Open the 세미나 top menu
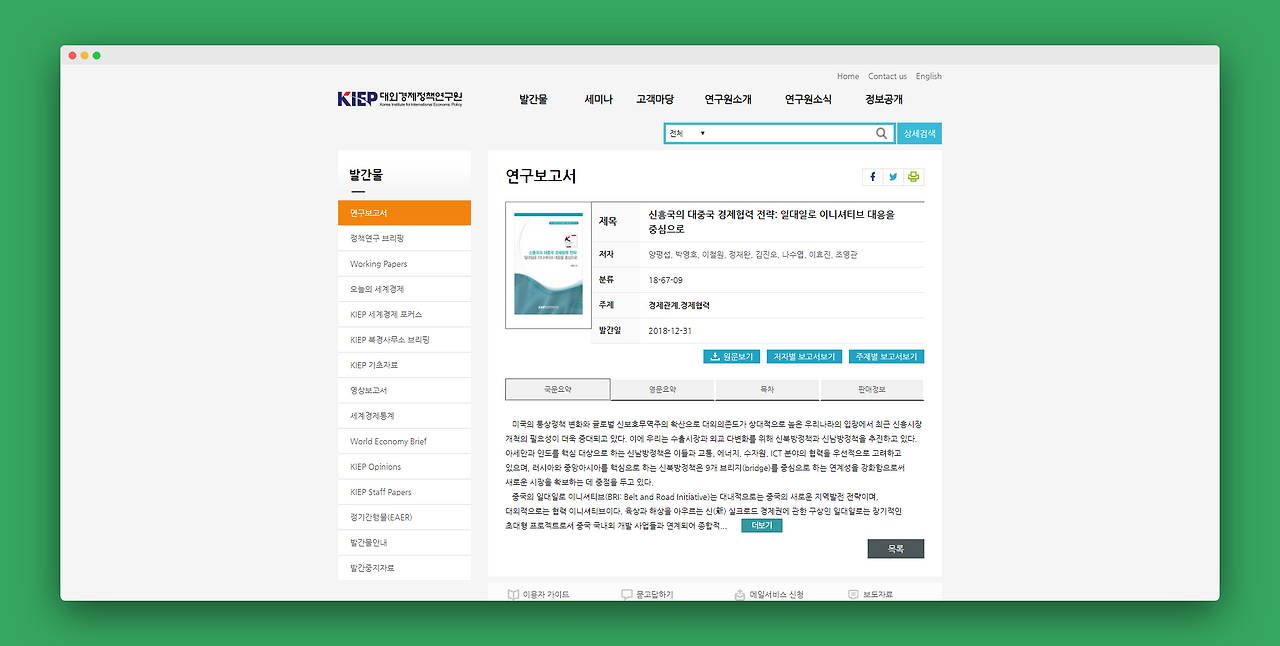This screenshot has height=646, width=1280. coord(598,99)
